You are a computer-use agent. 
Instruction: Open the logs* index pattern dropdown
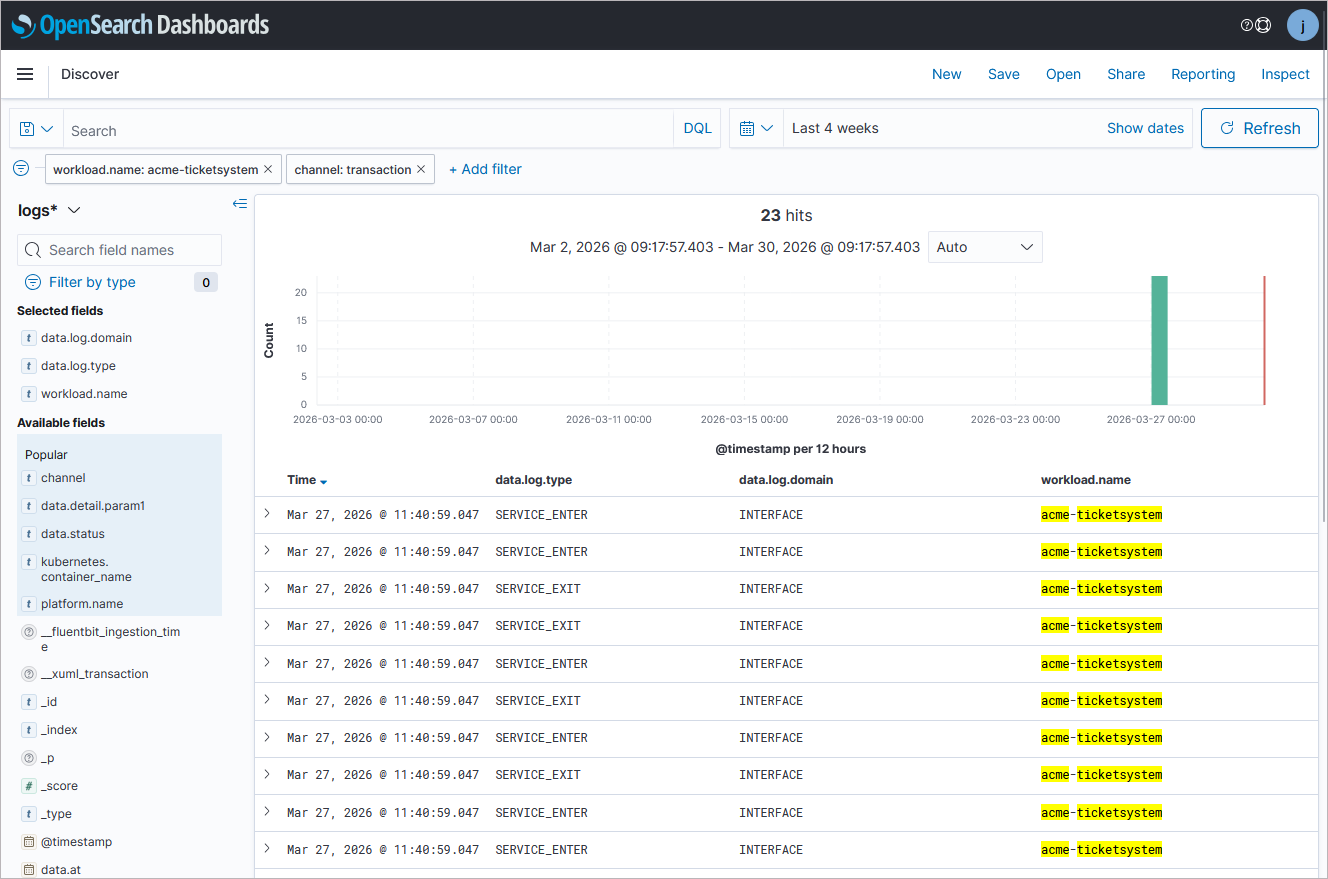pos(49,210)
